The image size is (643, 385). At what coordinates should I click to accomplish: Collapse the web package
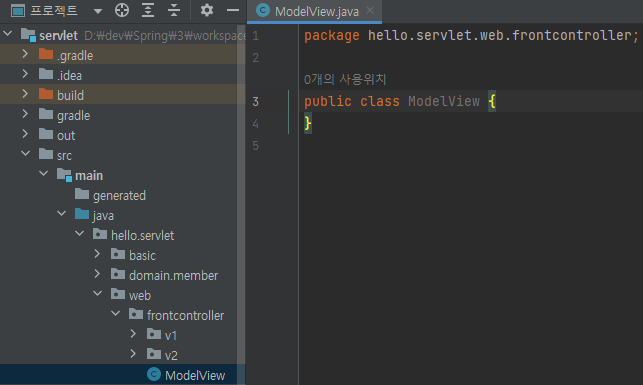(98, 294)
